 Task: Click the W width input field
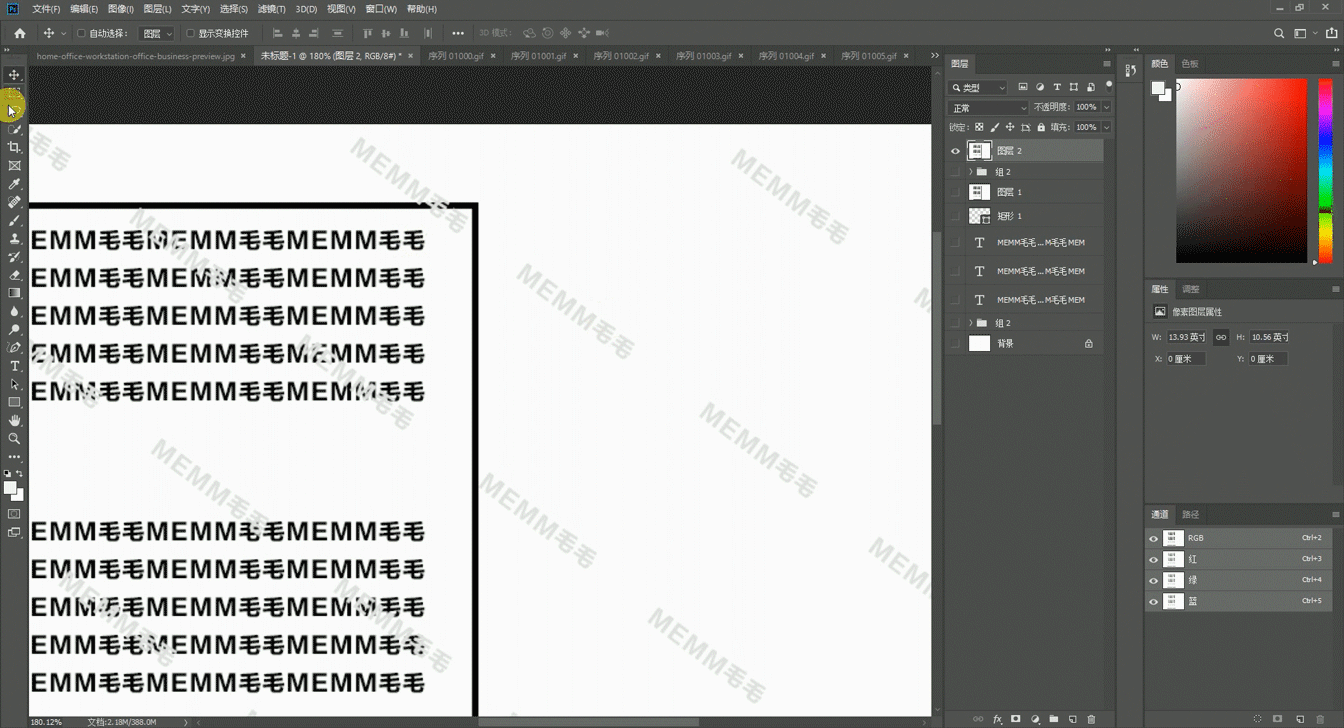[1188, 337]
